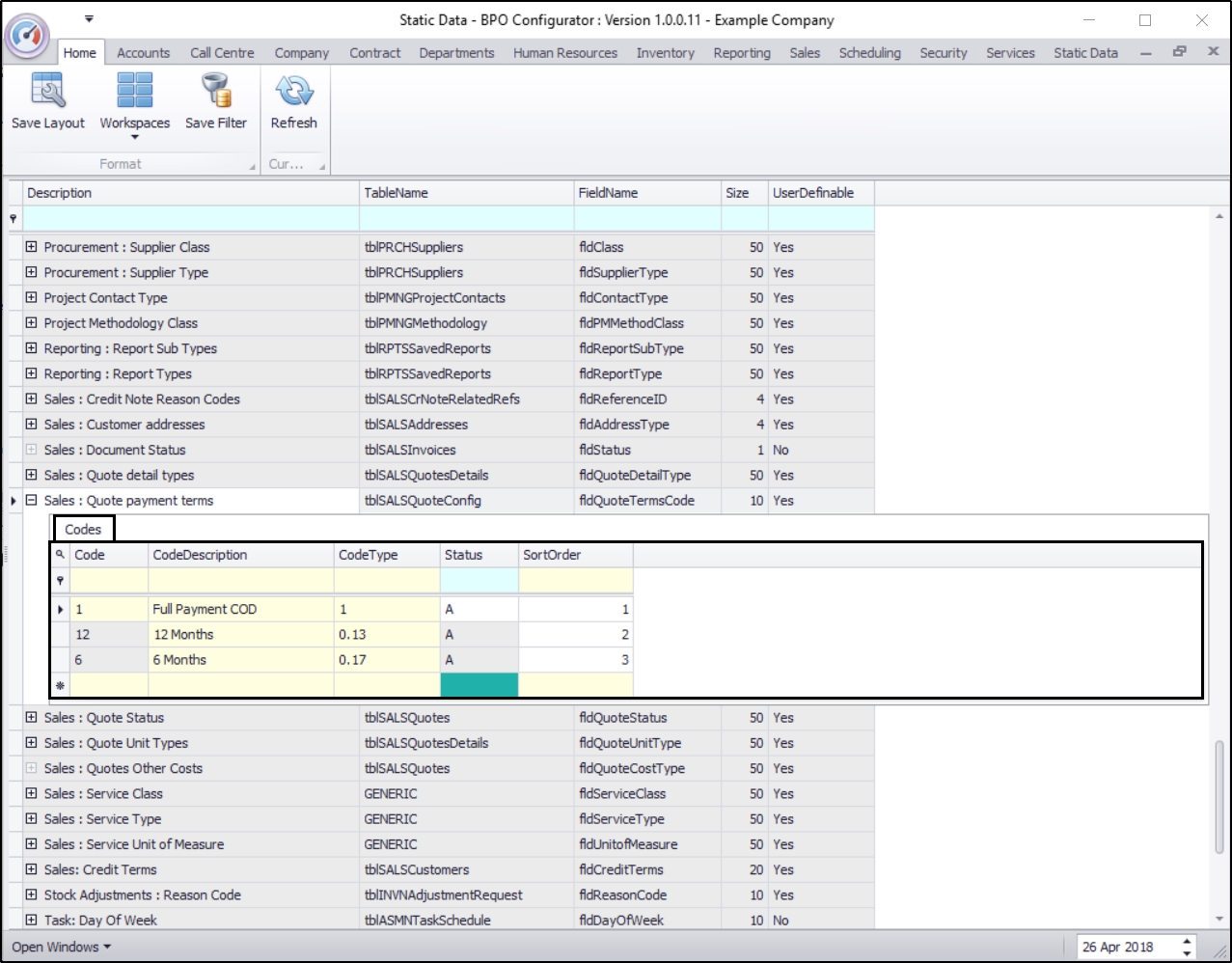This screenshot has height=963, width=1232.
Task: Collapse the Sales : Quote payment terms row
Action: tap(32, 501)
